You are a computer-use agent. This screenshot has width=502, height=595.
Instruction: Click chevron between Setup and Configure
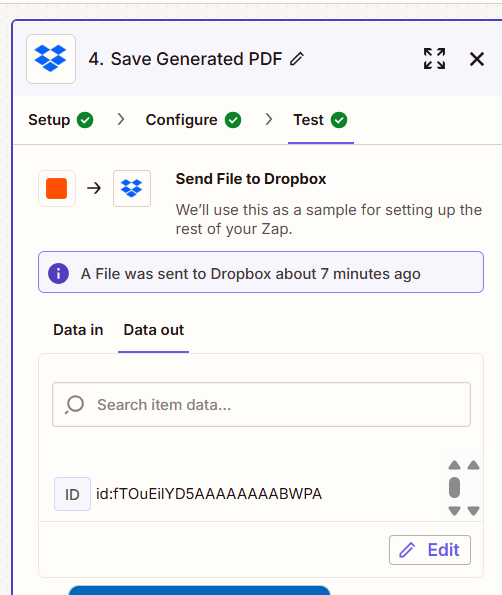[121, 120]
